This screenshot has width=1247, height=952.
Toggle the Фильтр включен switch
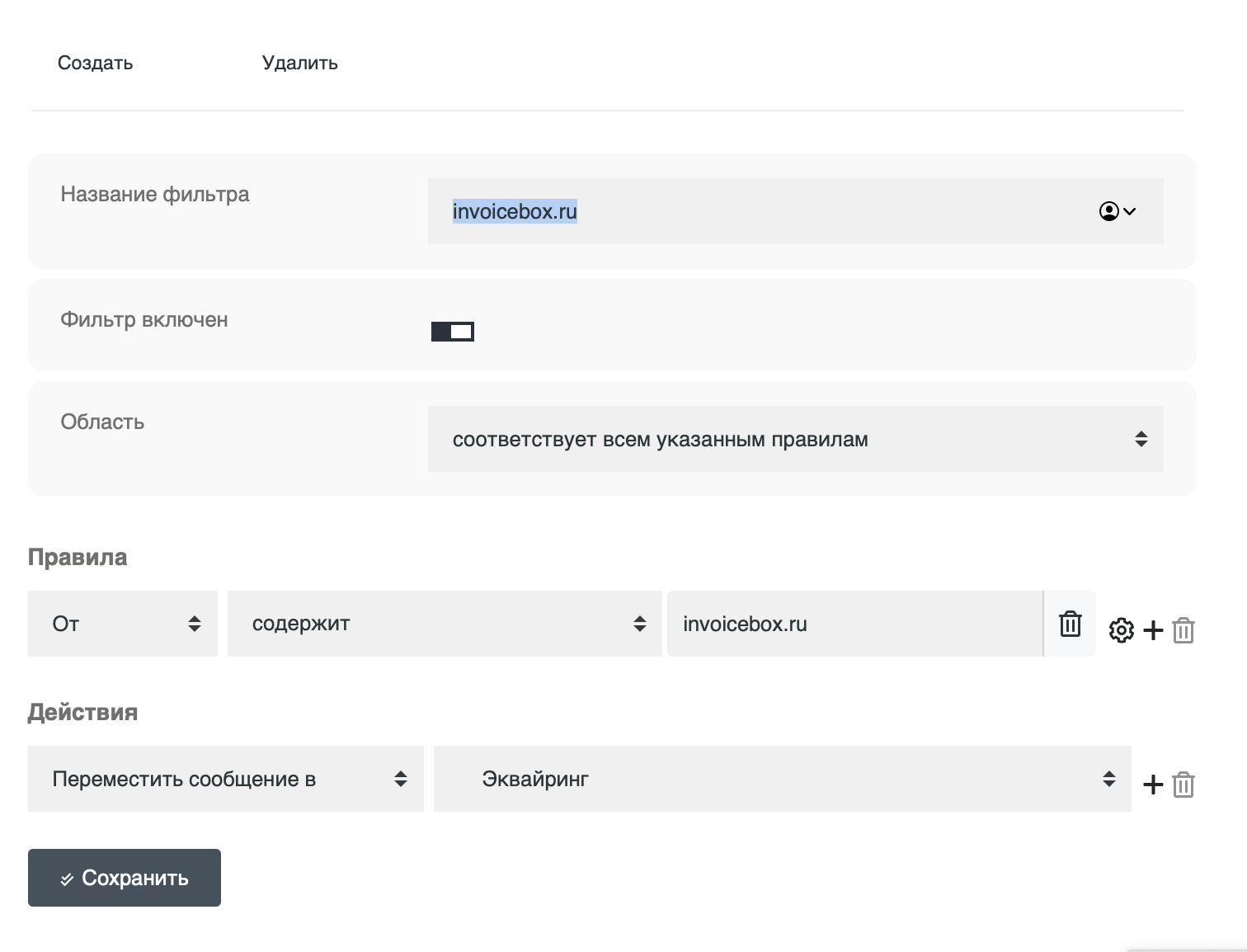453,332
